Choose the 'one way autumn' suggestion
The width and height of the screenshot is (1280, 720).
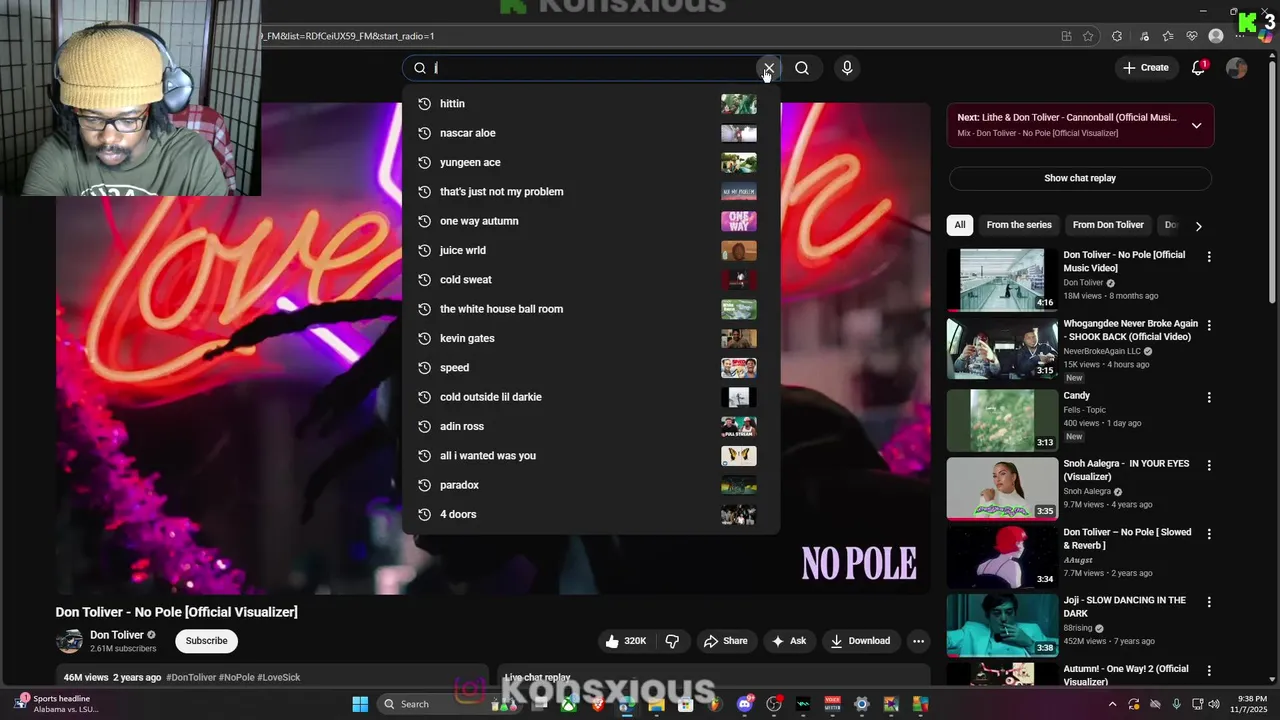(590, 221)
